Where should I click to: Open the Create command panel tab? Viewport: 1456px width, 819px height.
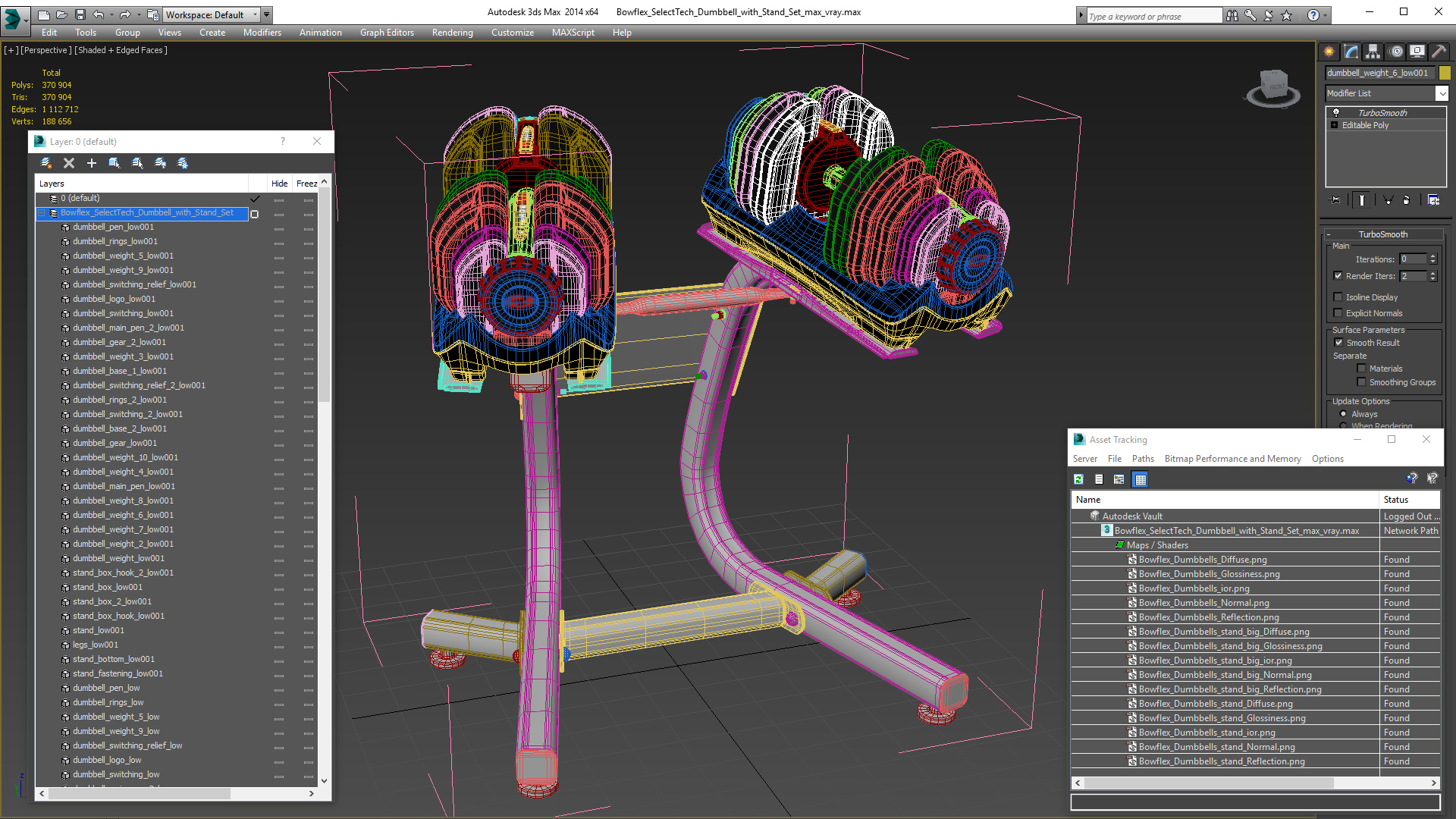tap(1329, 52)
